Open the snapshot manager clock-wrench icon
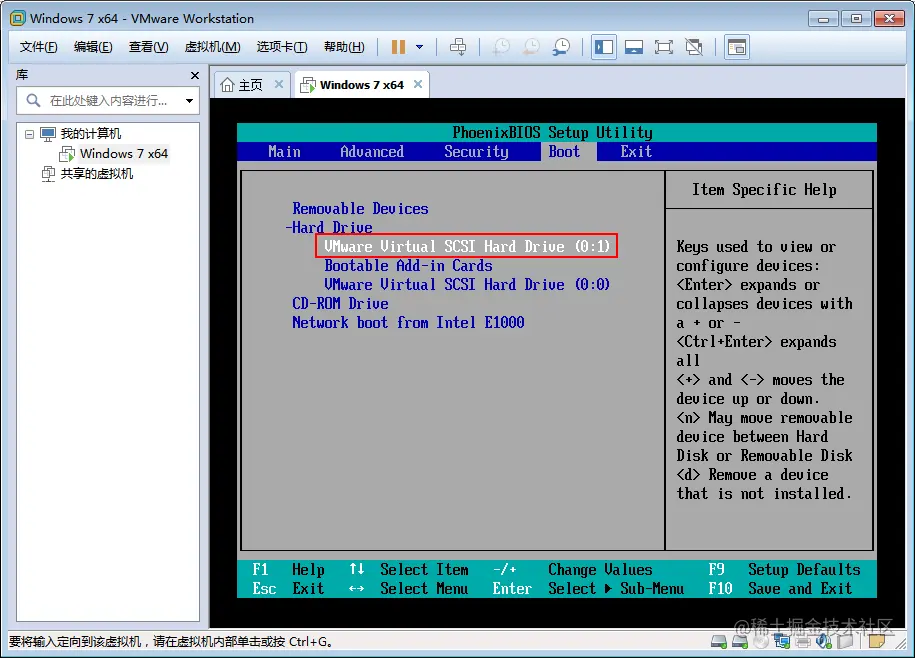The image size is (915, 658). (561, 47)
